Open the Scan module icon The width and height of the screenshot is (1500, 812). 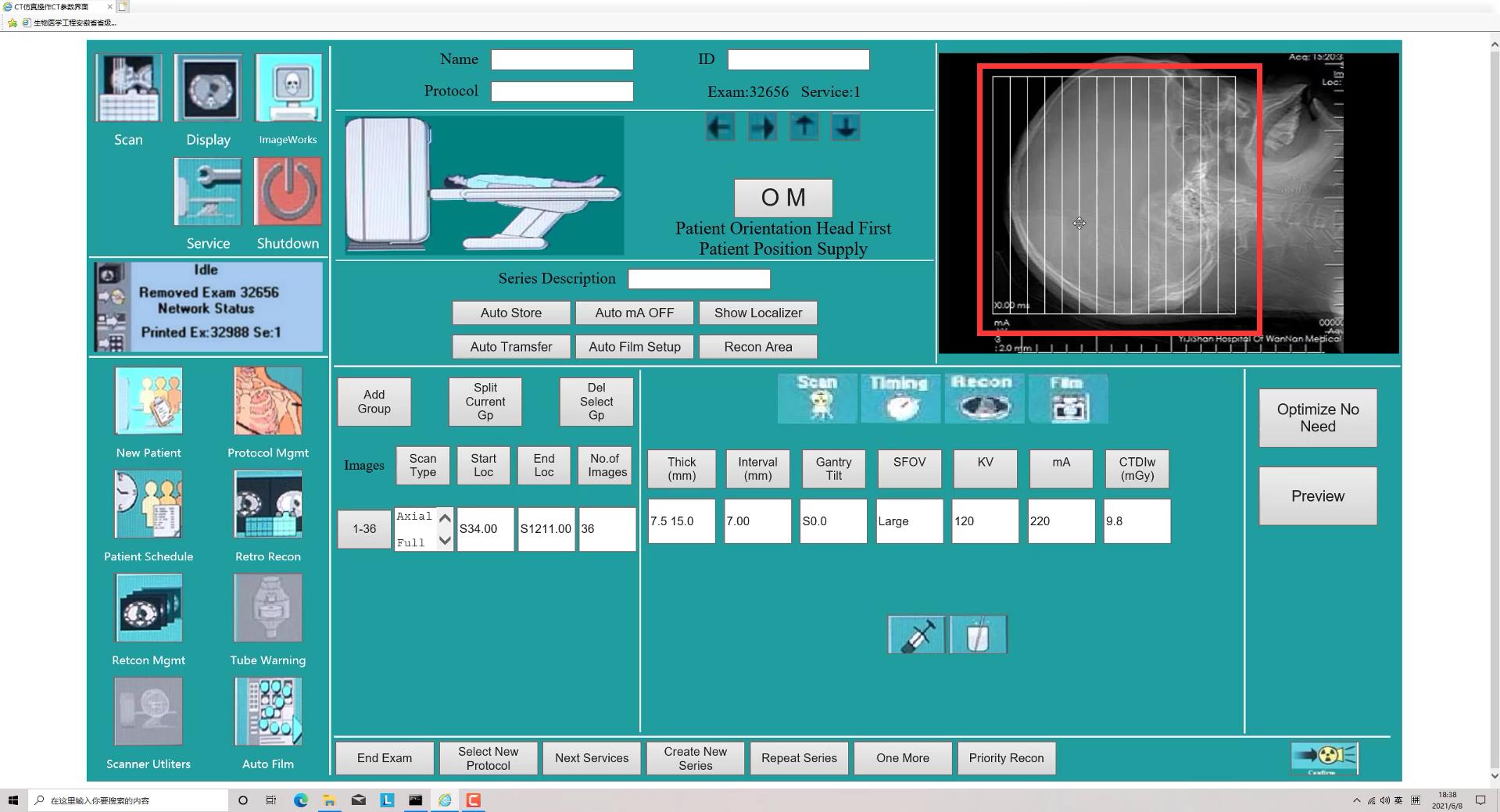point(128,88)
